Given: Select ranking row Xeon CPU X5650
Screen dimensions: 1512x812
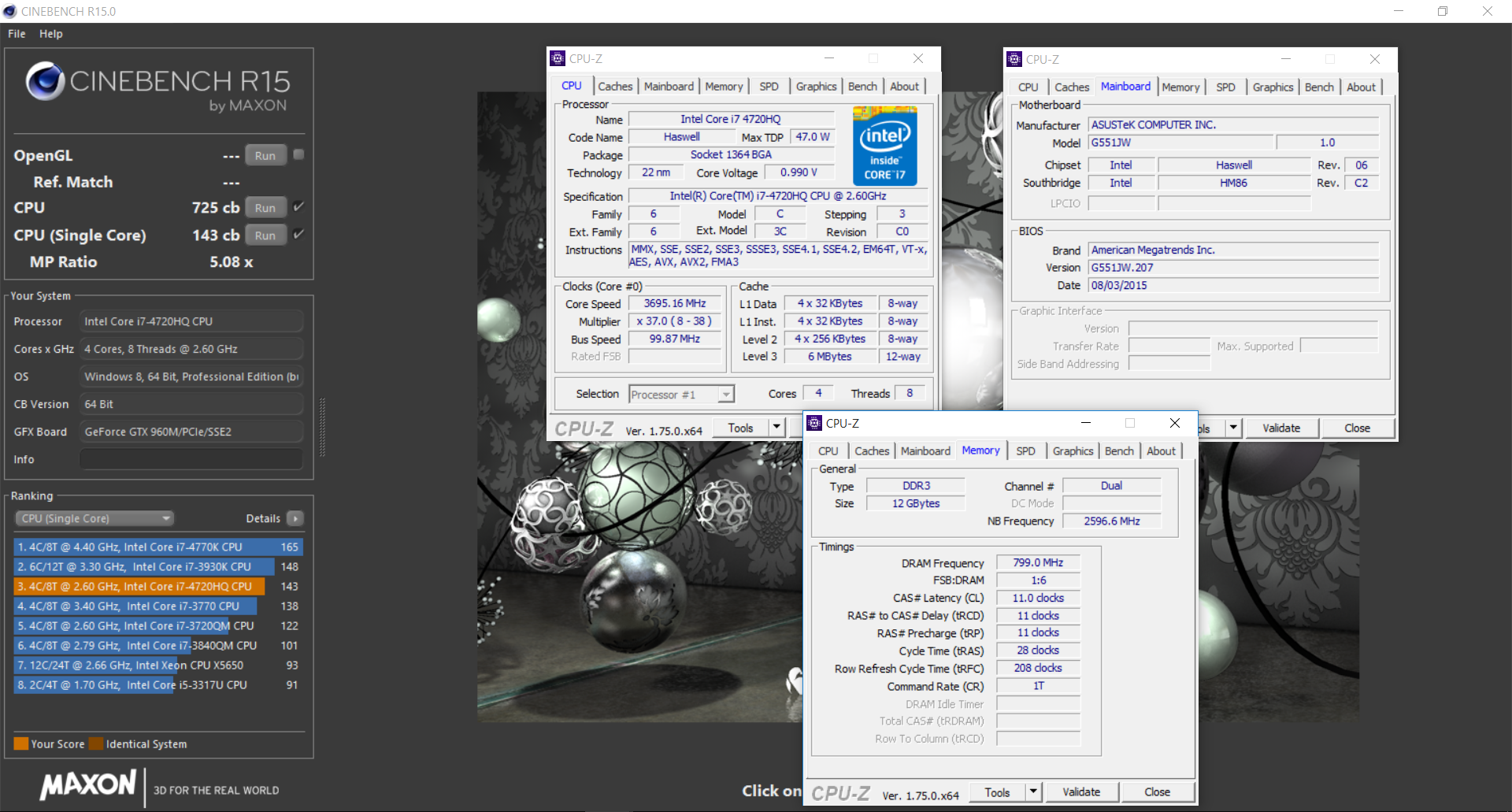Looking at the screenshot, I should (x=157, y=665).
